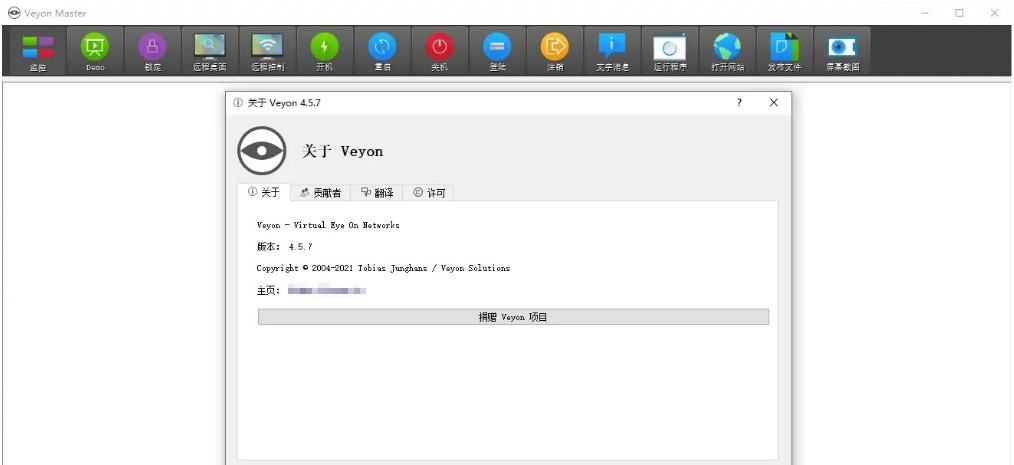1014x465 pixels.
Task: Launch 远程控制 remote control tool
Action: coord(267,51)
